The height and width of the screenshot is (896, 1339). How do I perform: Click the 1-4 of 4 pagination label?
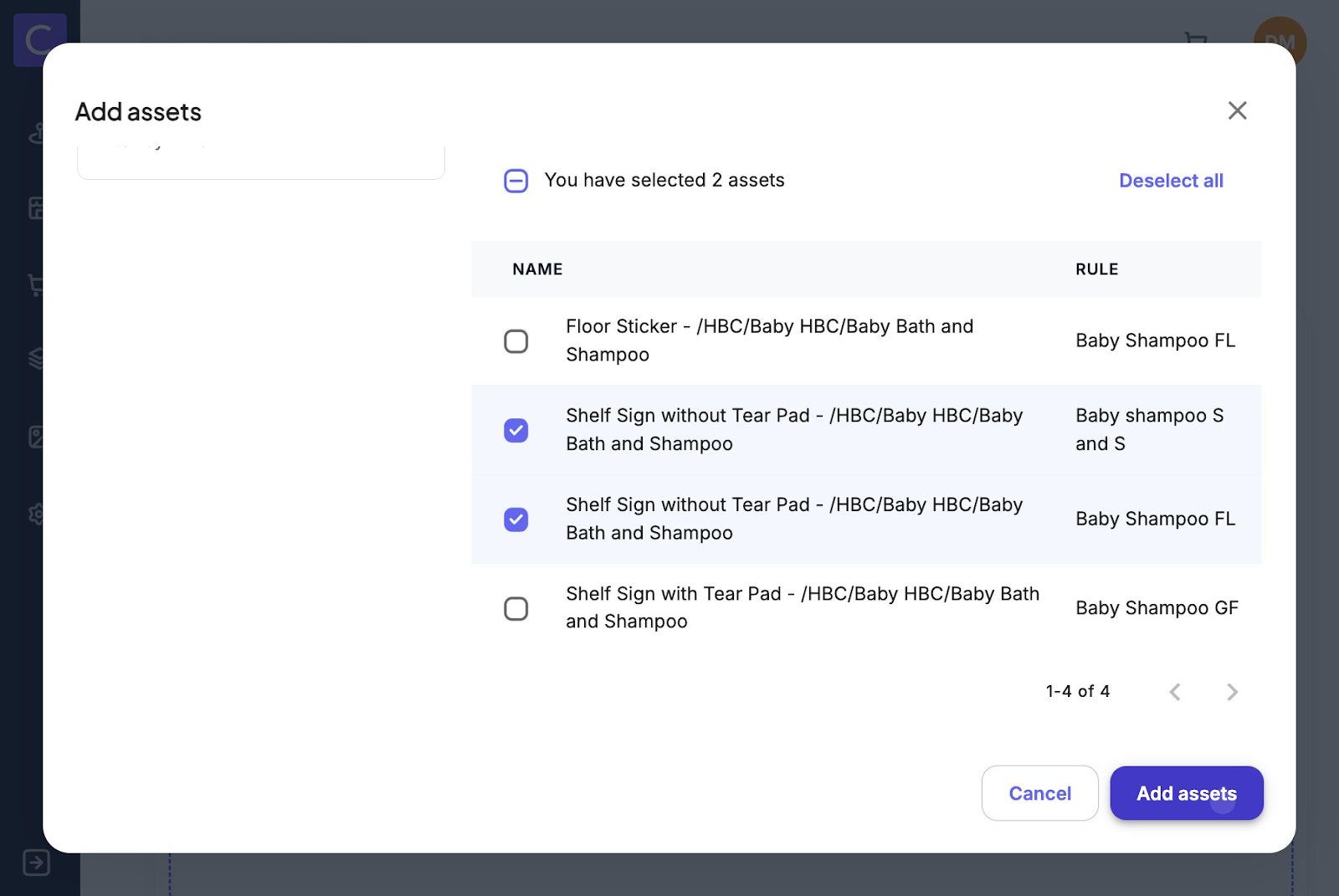point(1077,691)
